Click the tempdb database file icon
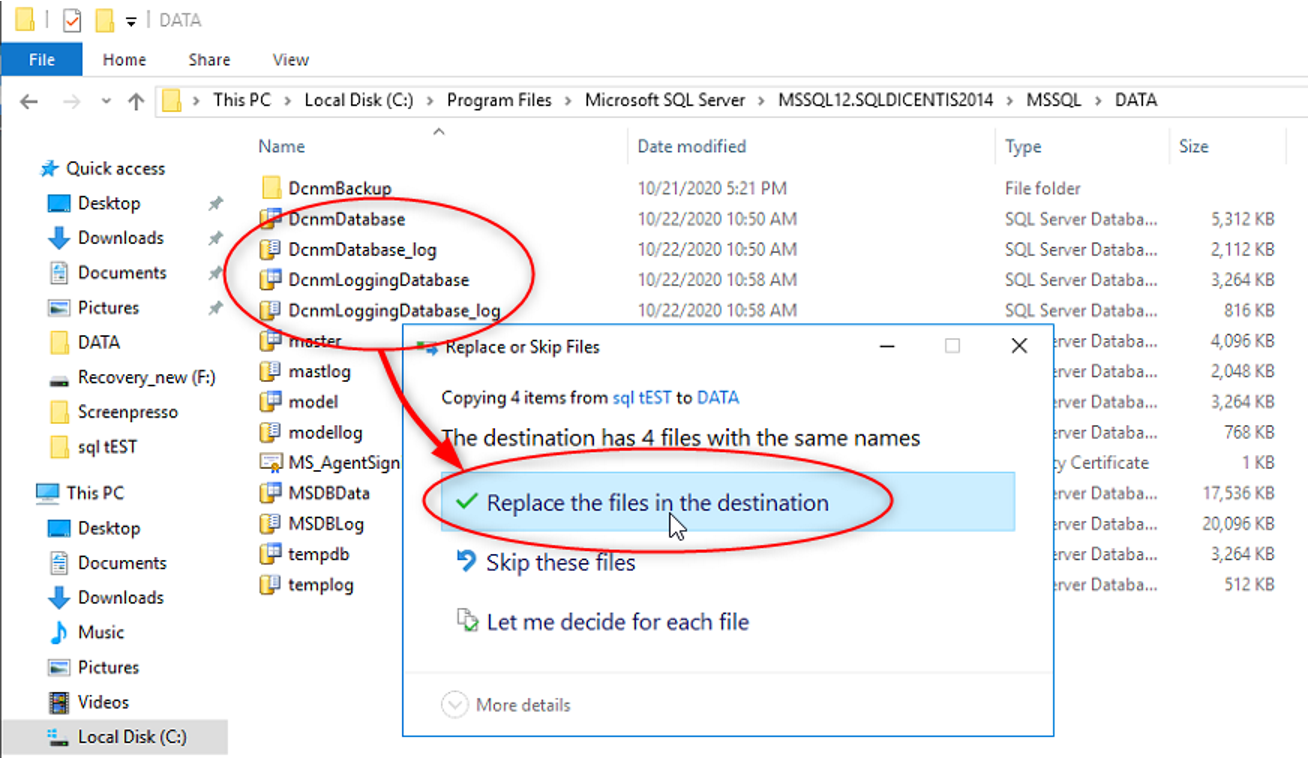Viewport: 1308px width, 758px height. pos(270,554)
